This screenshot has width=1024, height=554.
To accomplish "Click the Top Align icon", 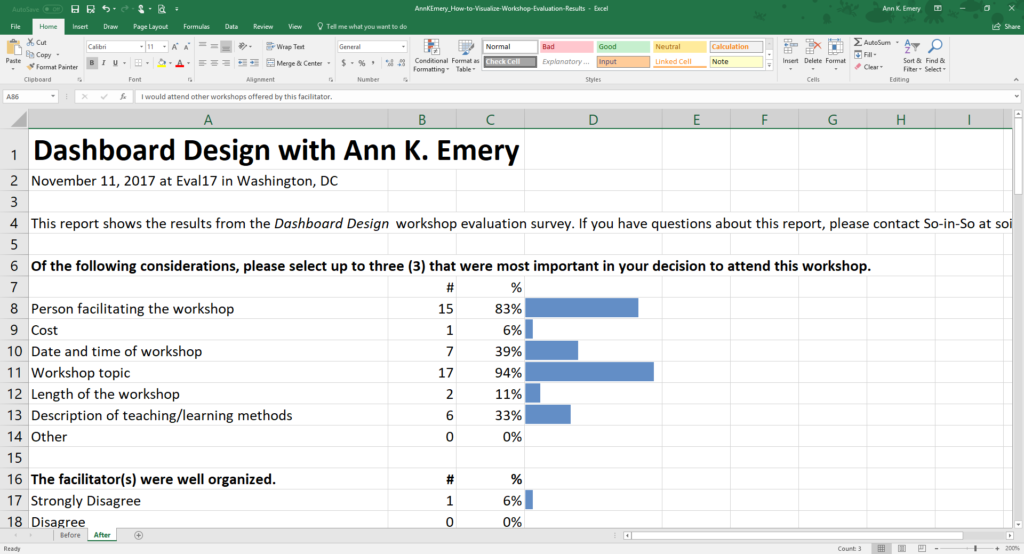I will (x=202, y=46).
